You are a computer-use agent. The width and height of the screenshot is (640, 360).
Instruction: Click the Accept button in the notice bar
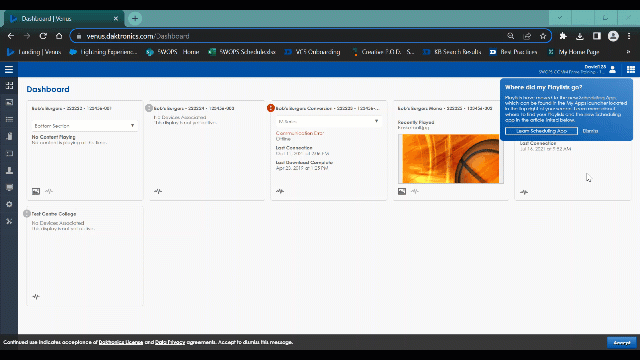pos(621,342)
